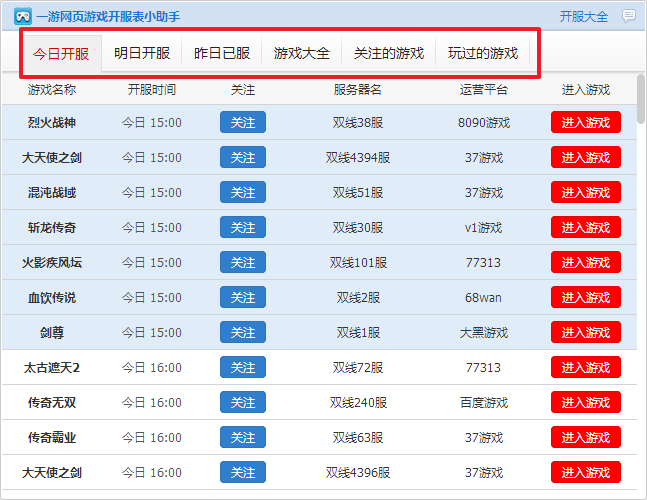The width and height of the screenshot is (647, 500).
Task: Open the 游戏大全 tab
Action: click(302, 53)
